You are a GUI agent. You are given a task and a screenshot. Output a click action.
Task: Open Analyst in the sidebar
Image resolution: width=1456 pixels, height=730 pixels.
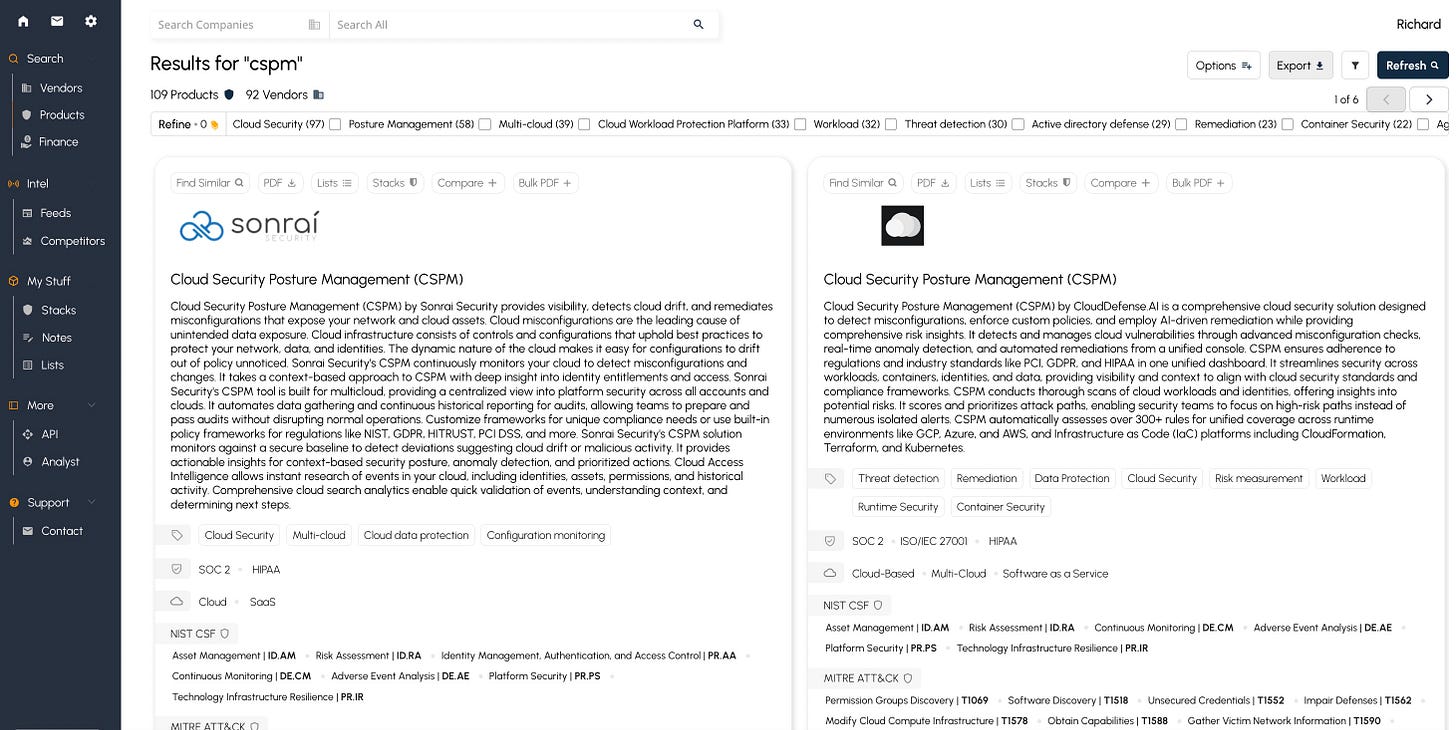(x=60, y=462)
